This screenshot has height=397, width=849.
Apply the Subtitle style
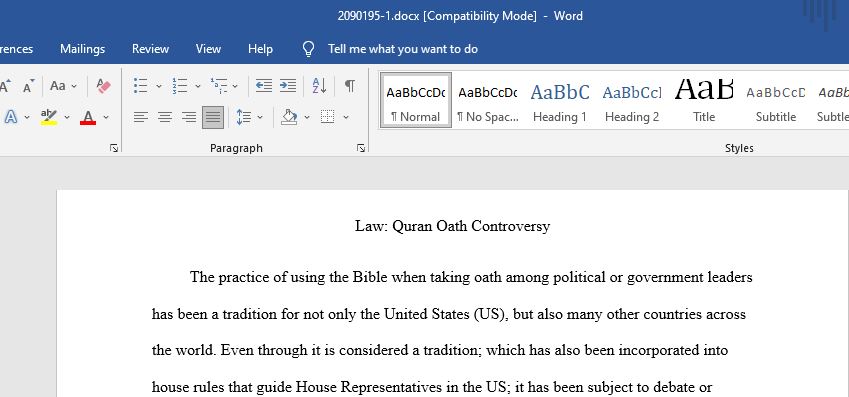point(776,101)
